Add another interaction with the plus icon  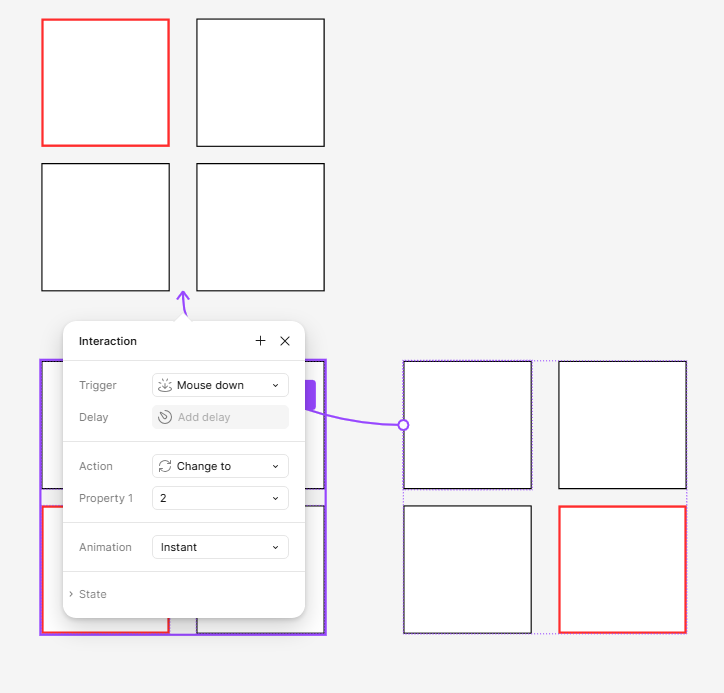260,341
